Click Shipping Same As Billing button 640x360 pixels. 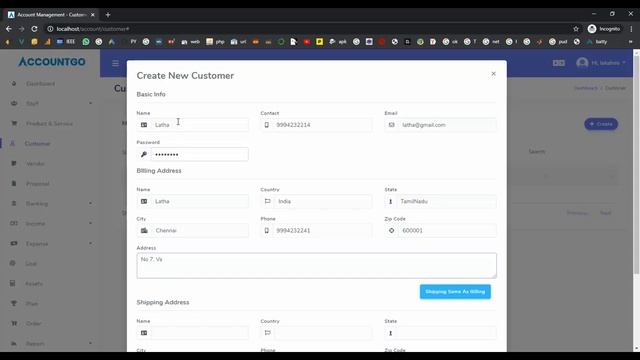455,292
